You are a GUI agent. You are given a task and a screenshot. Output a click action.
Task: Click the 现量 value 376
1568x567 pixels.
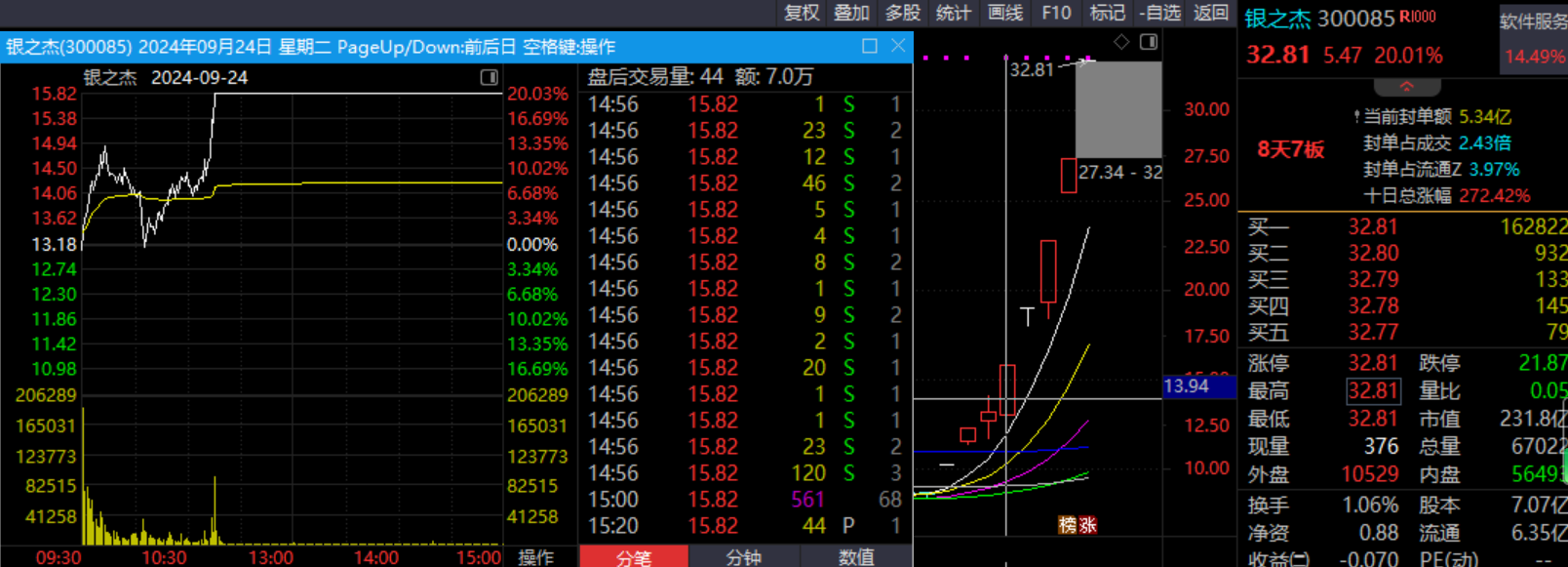coord(1381,447)
